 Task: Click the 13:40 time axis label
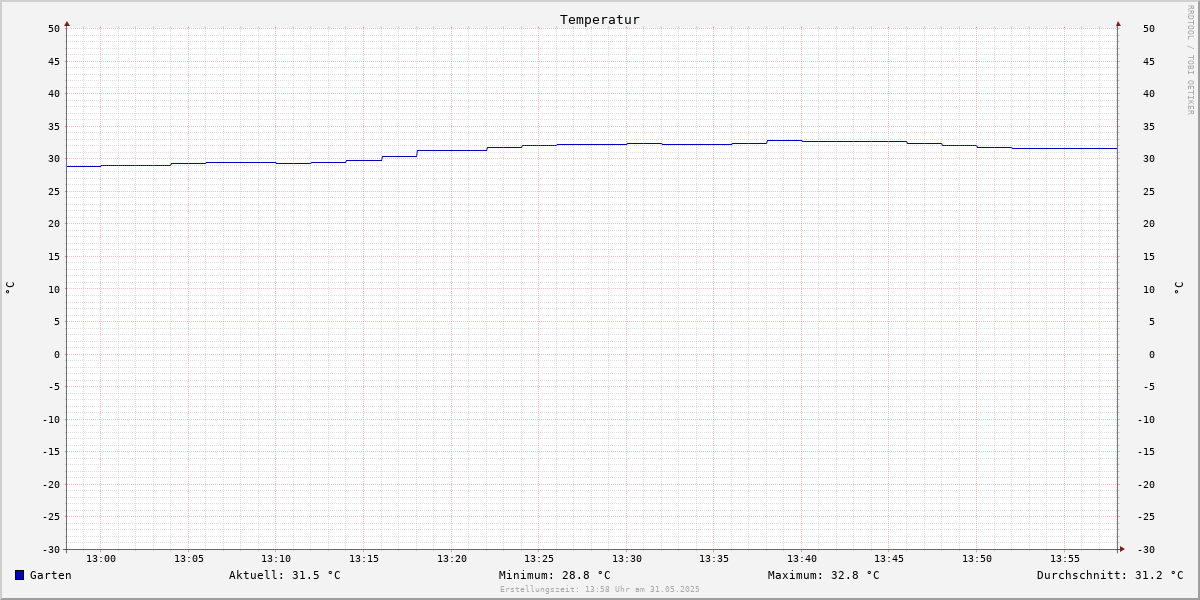(x=802, y=558)
